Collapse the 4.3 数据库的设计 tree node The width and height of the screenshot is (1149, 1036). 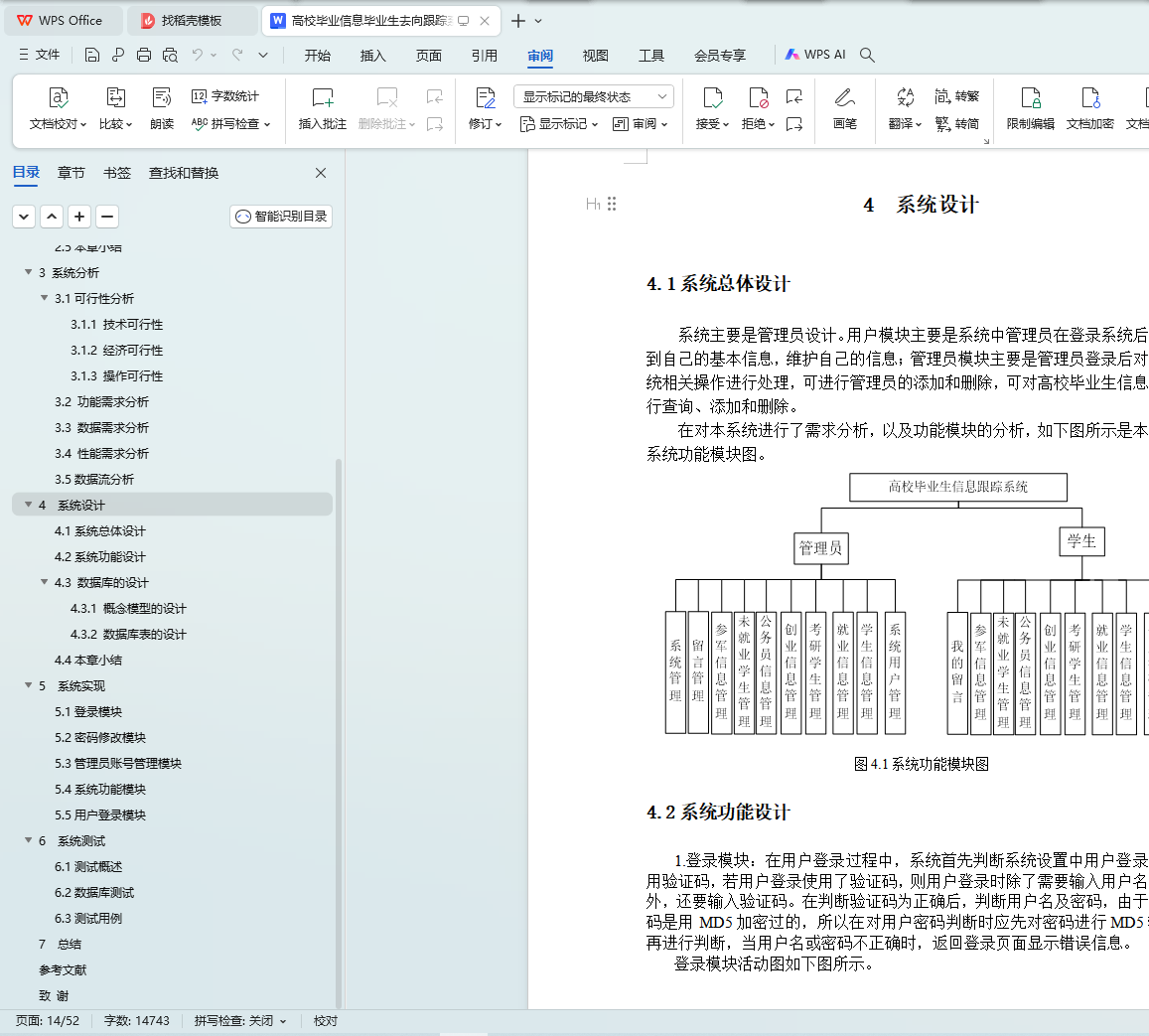44,582
